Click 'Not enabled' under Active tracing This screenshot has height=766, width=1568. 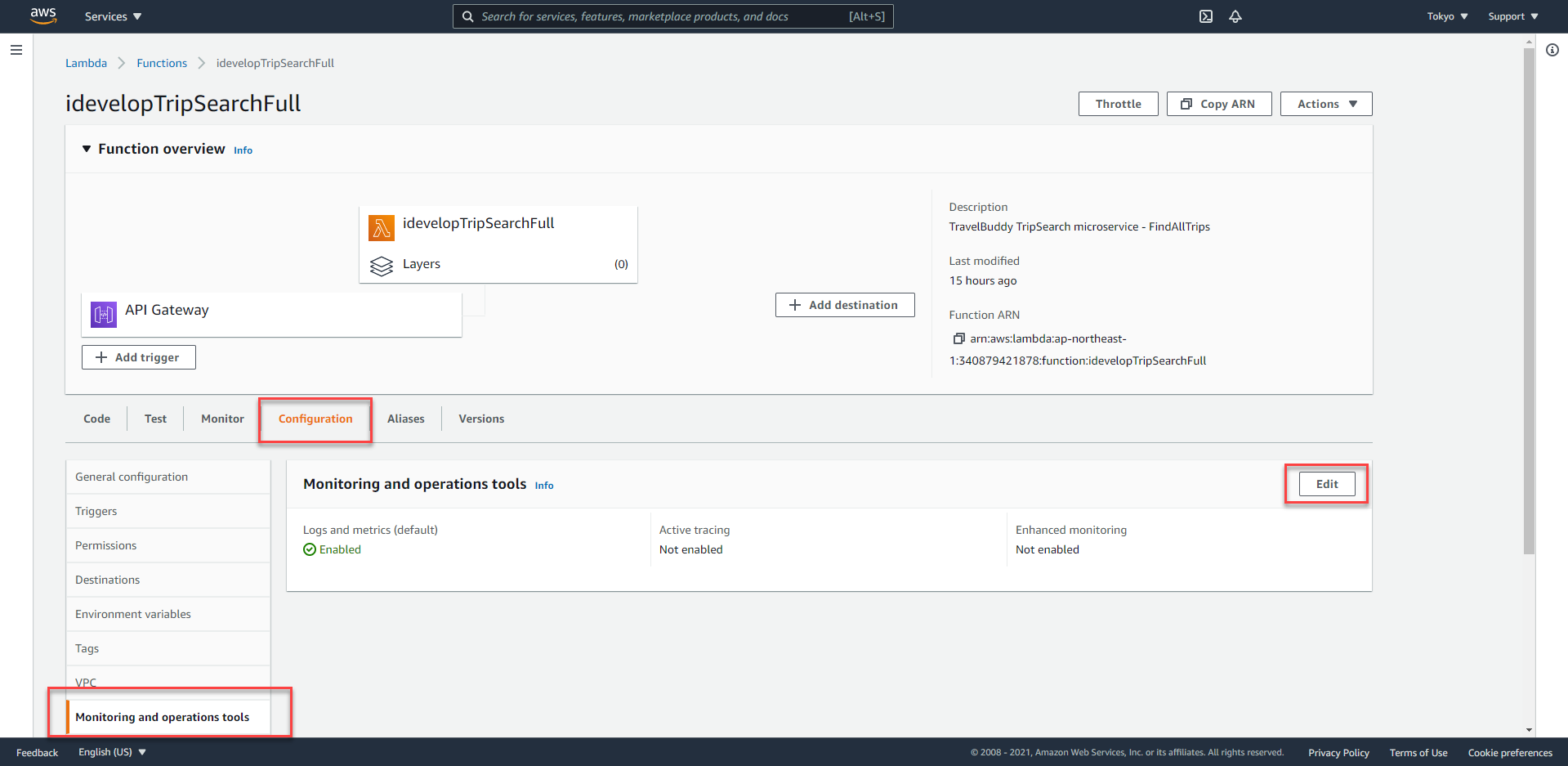tap(691, 549)
